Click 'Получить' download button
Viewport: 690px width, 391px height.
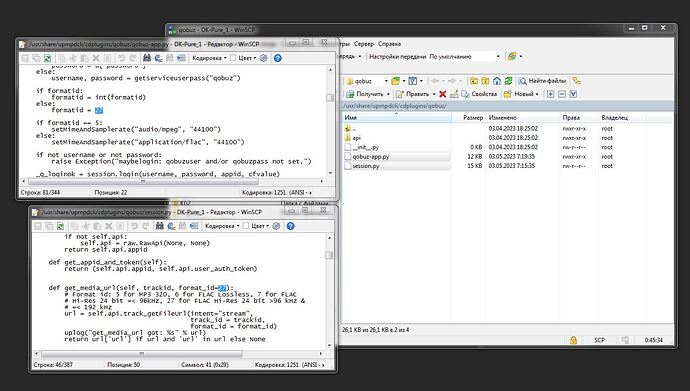click(x=365, y=94)
